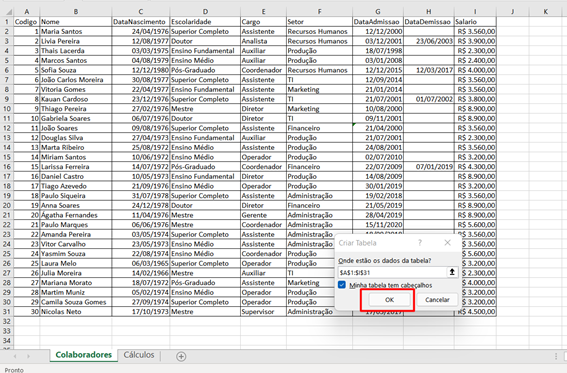567x373 pixels.
Task: Select the 'Thais Lacerda' name cell
Action: (x=76, y=51)
